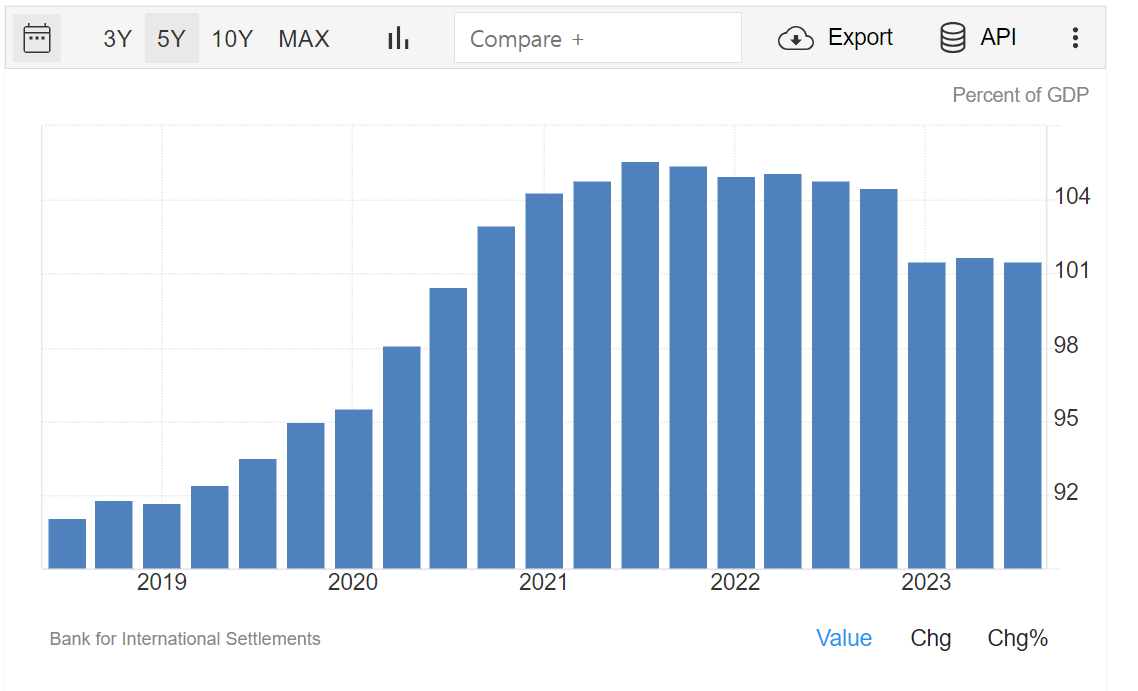
Task: Select the Value display mode
Action: [x=843, y=638]
